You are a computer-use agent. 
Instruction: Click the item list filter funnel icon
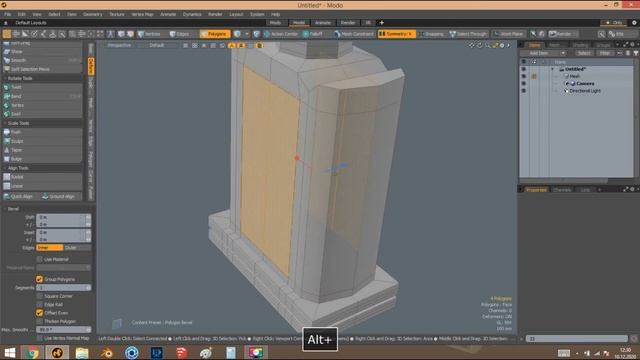(x=636, y=53)
